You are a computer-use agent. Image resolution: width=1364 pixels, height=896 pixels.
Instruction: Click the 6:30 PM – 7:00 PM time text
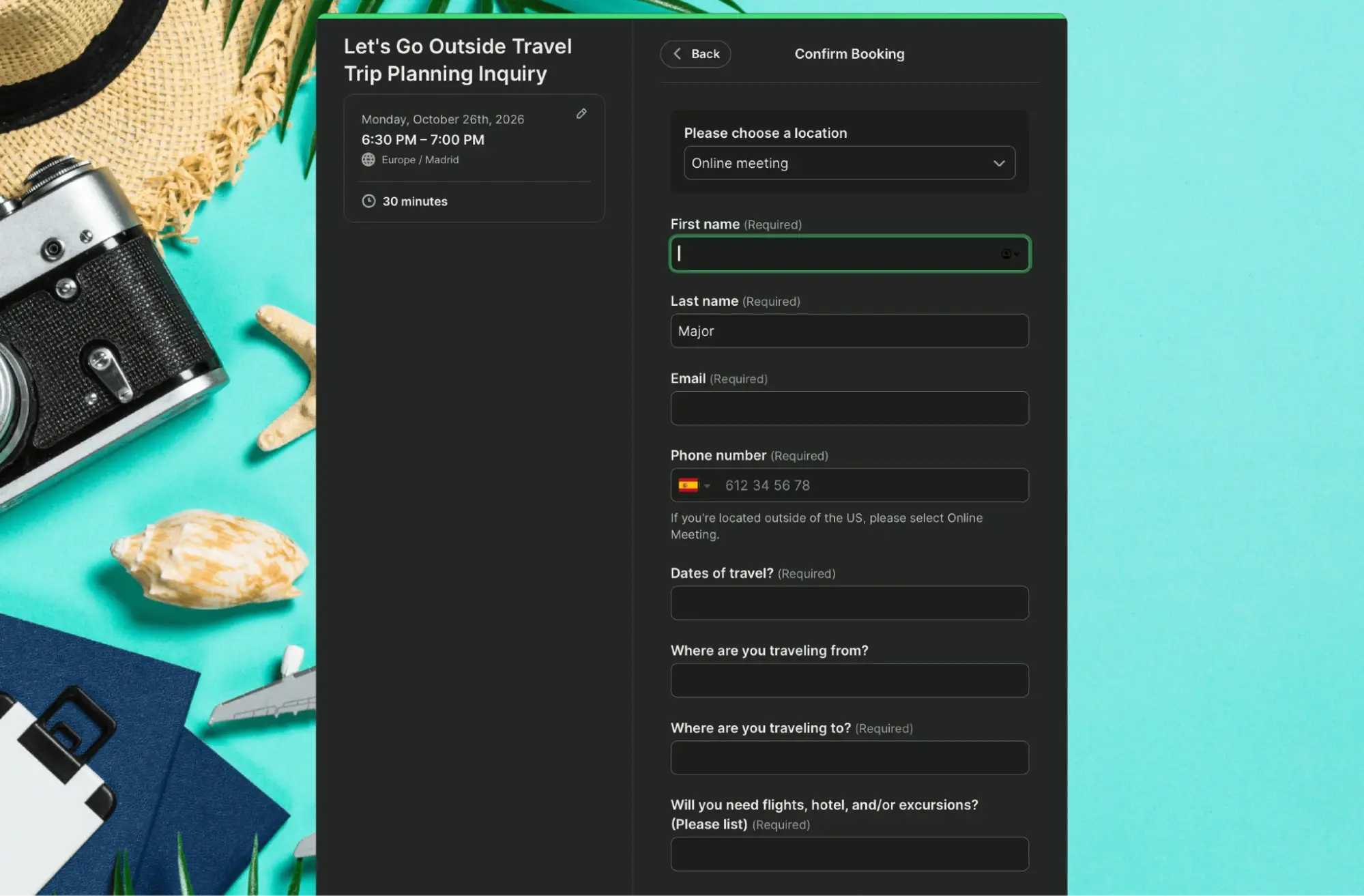pos(423,140)
